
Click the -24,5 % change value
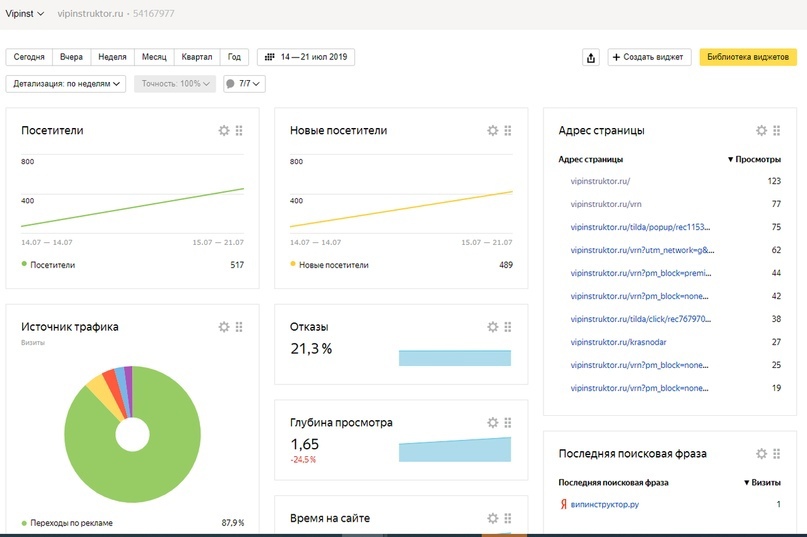click(303, 459)
